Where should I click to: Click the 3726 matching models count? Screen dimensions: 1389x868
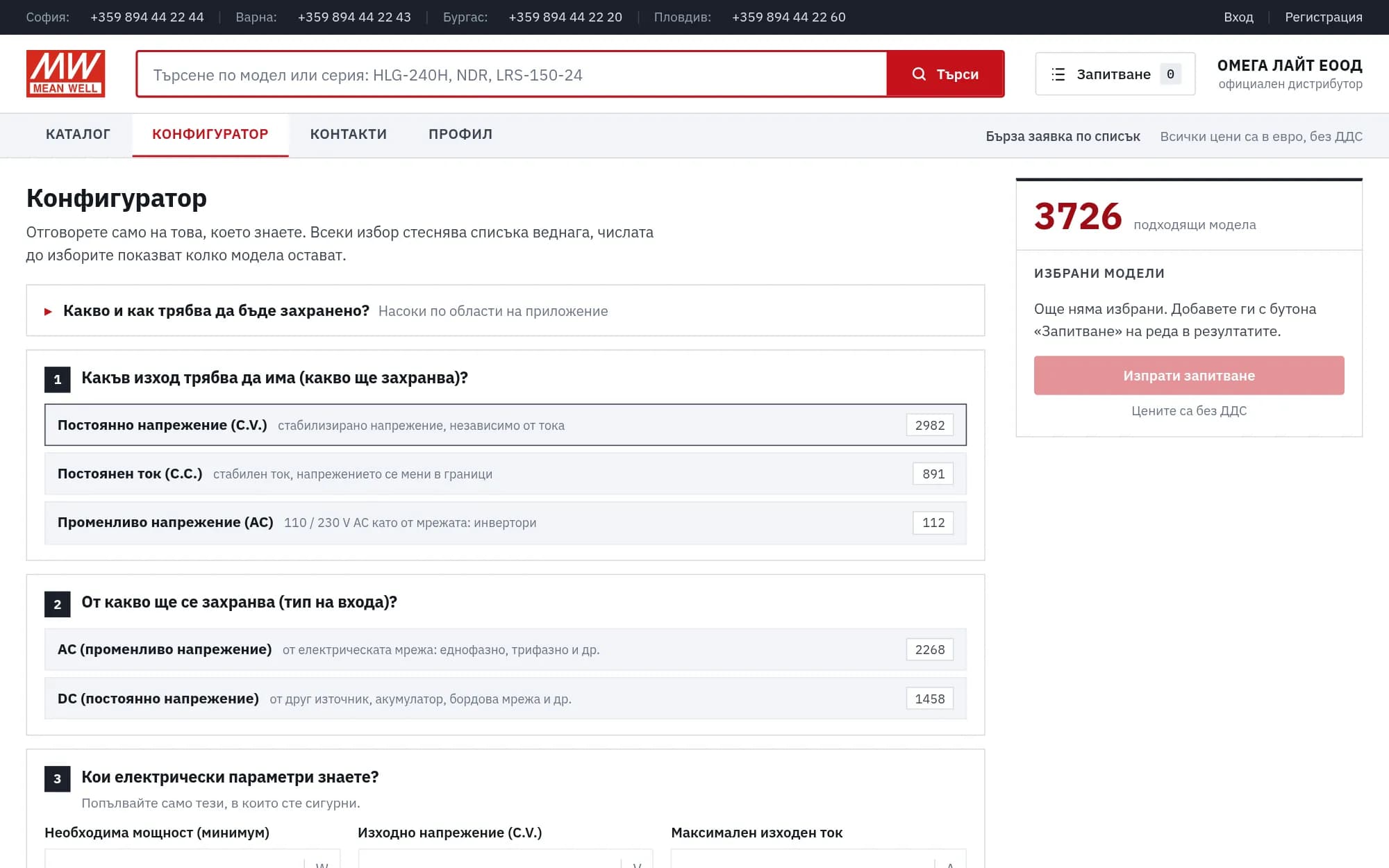tap(1078, 217)
